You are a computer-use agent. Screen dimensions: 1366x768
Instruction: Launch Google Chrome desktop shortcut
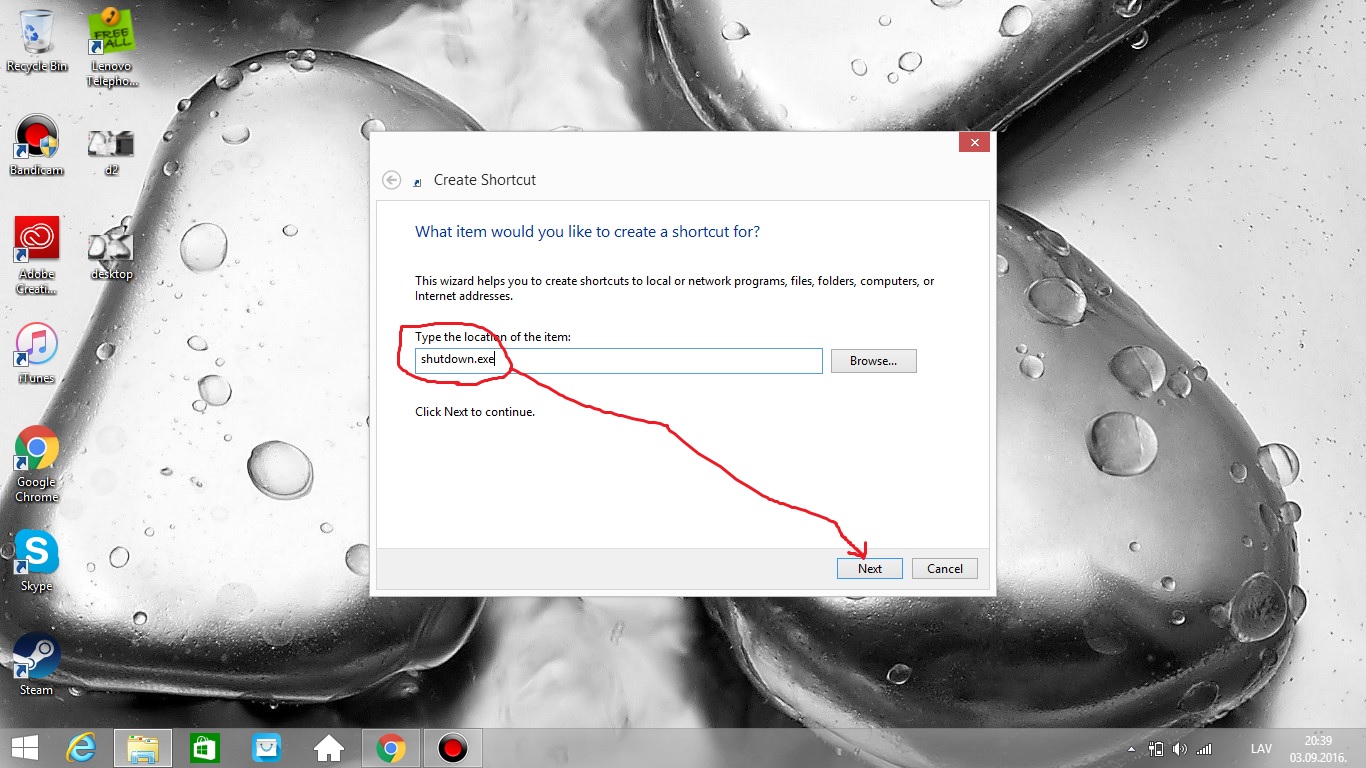(37, 464)
